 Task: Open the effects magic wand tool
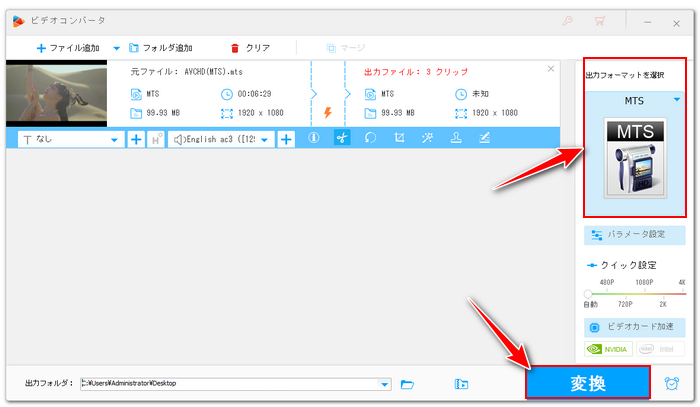point(427,139)
